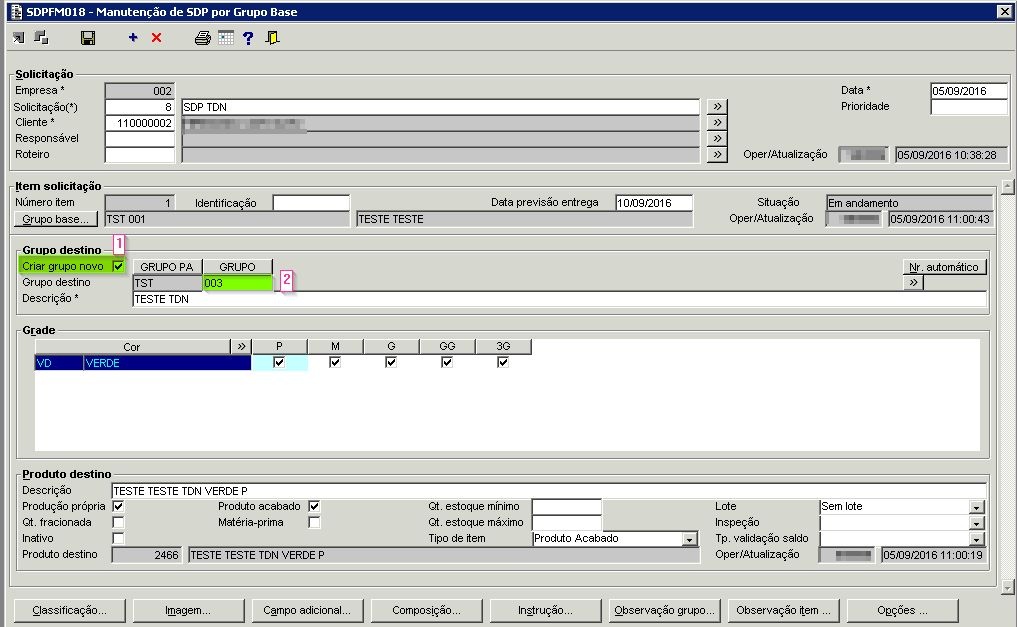1017x627 pixels.
Task: Print using the printer icon
Action: (202, 38)
